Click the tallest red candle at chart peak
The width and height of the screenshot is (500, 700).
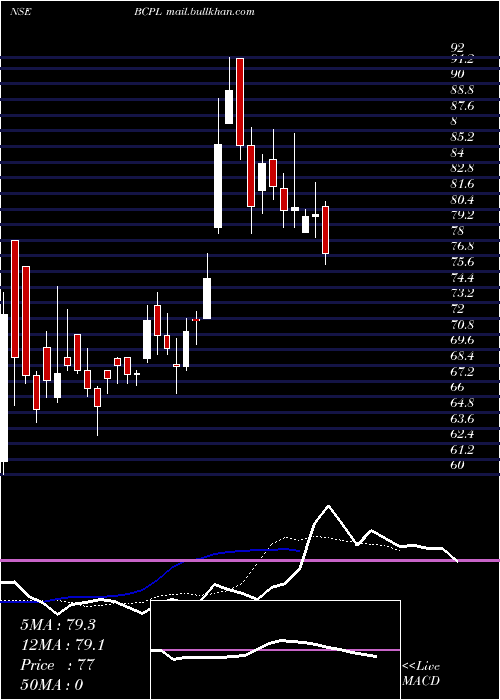pos(240,102)
